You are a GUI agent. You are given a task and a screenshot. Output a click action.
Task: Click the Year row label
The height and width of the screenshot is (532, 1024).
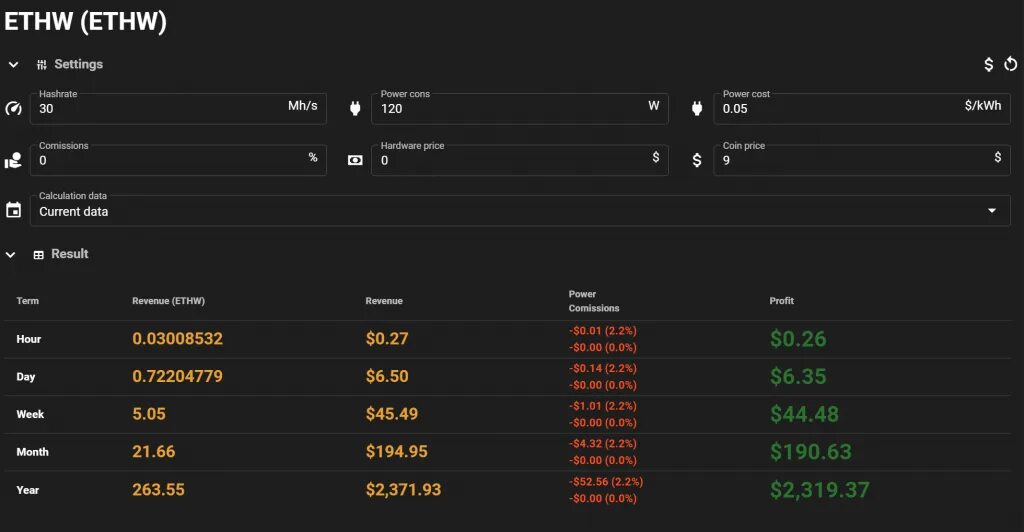pos(27,490)
